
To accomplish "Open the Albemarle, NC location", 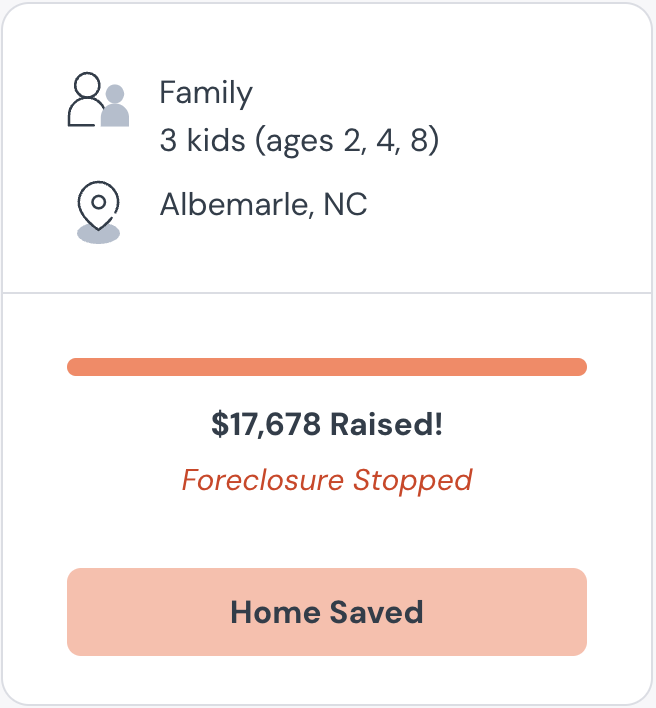I will 264,205.
